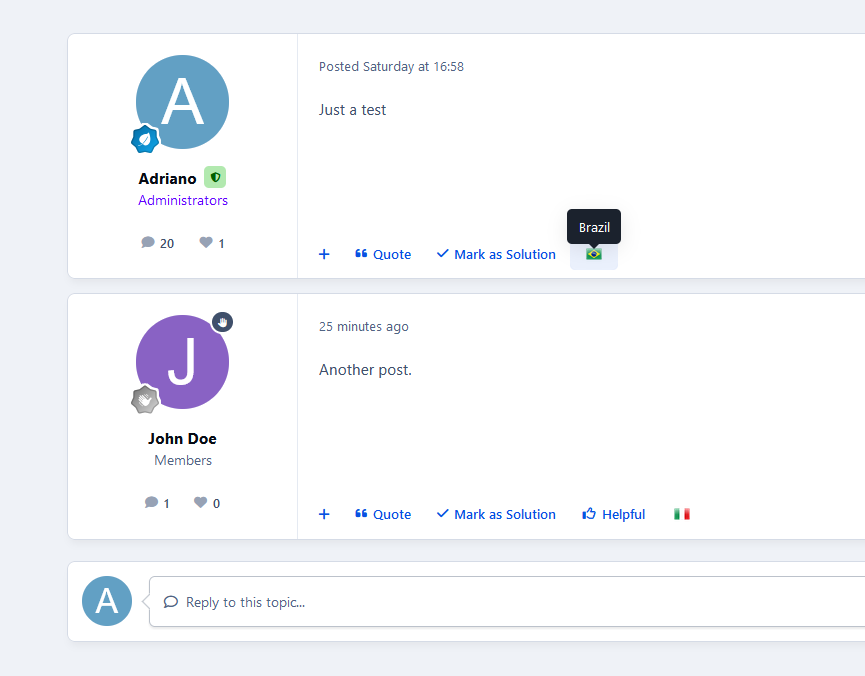Mark John Doe's post as Helpful
Screen dimensions: 865x676
coord(614,514)
